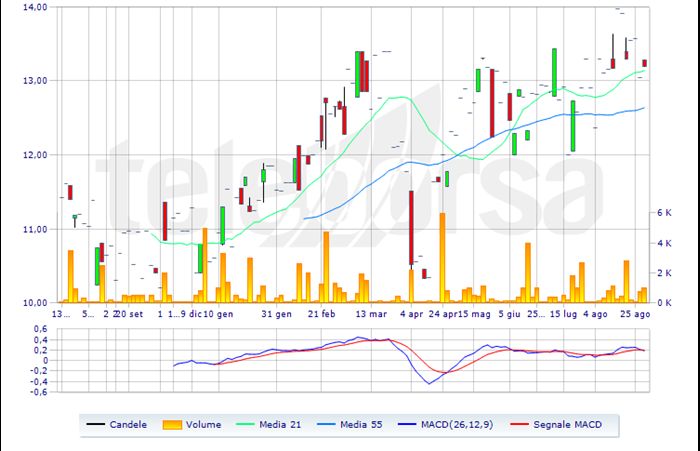Click the Media 55 legend label
The height and width of the screenshot is (451, 700).
(x=361, y=425)
